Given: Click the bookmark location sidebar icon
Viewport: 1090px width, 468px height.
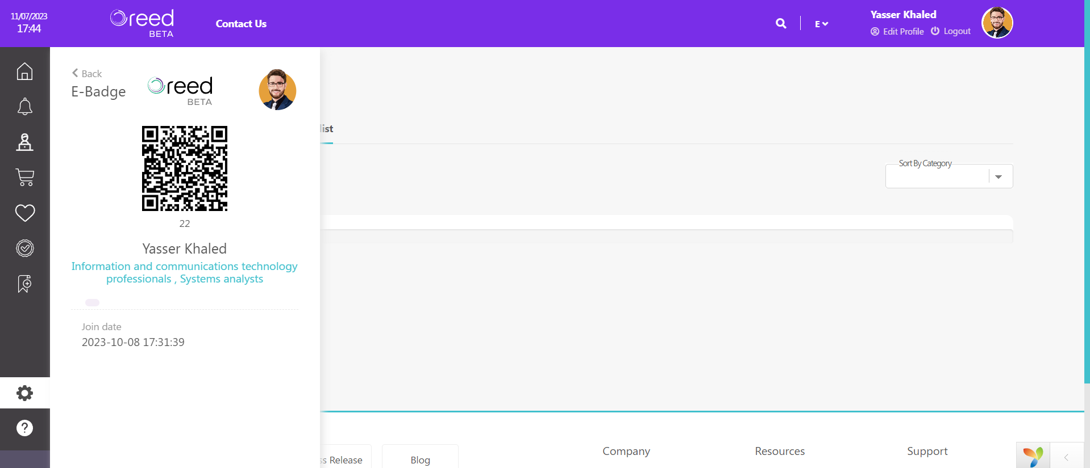Looking at the screenshot, I should (24, 284).
